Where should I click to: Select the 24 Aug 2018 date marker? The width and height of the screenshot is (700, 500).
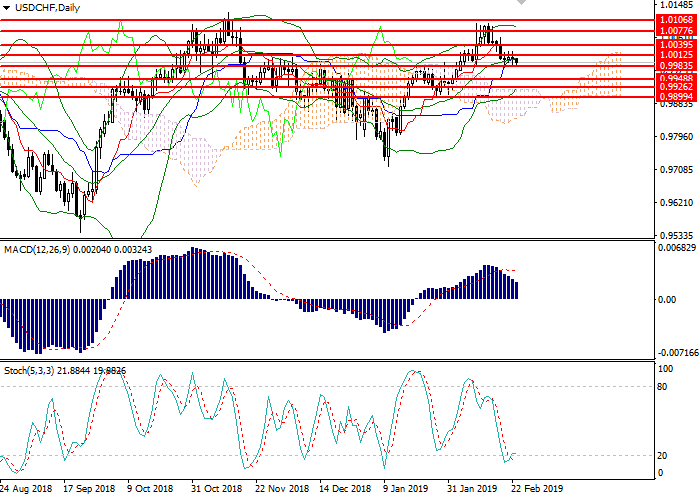coord(26,489)
